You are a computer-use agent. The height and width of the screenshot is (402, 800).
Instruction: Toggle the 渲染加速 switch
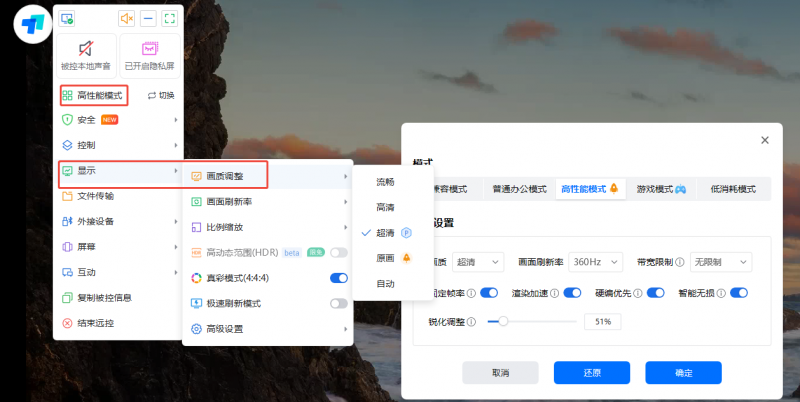[572, 293]
